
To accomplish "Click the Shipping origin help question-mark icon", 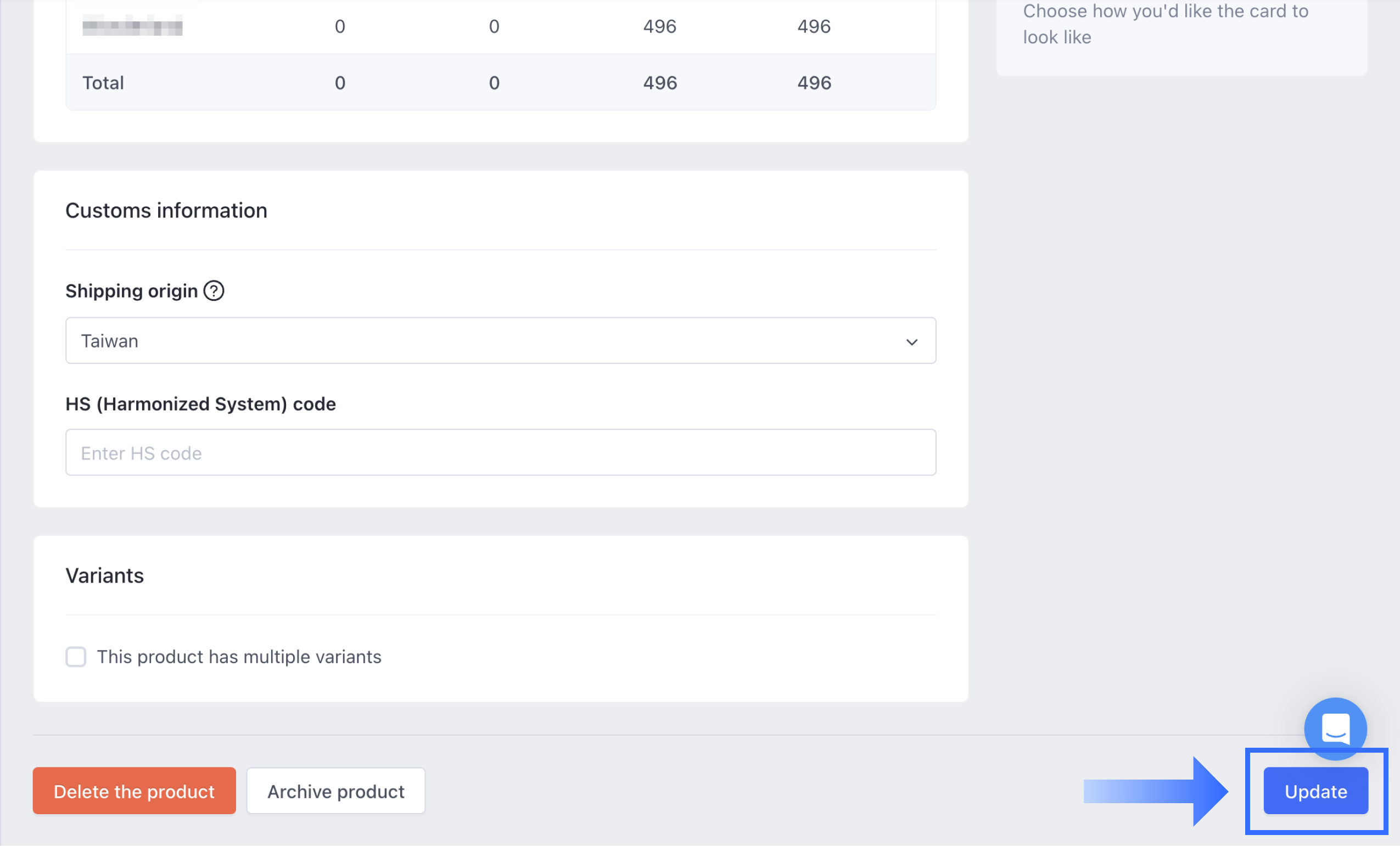I will tap(214, 291).
